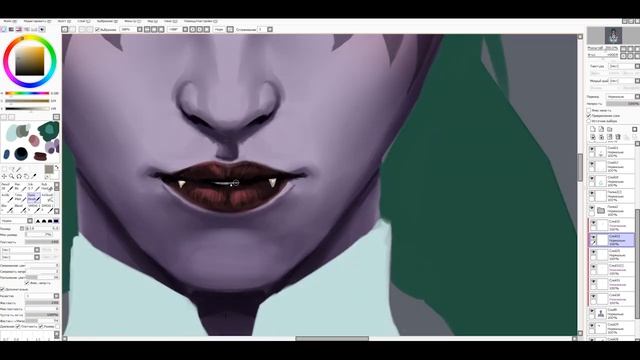Image resolution: width=640 pixels, height=360 pixels.
Task: Select the zoom magnifier tool
Action: pyautogui.click(x=11, y=176)
